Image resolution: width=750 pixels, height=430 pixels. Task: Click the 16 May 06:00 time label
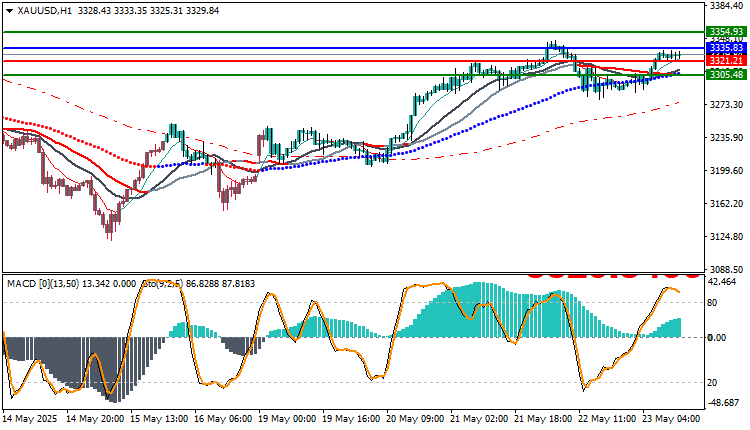pos(223,419)
